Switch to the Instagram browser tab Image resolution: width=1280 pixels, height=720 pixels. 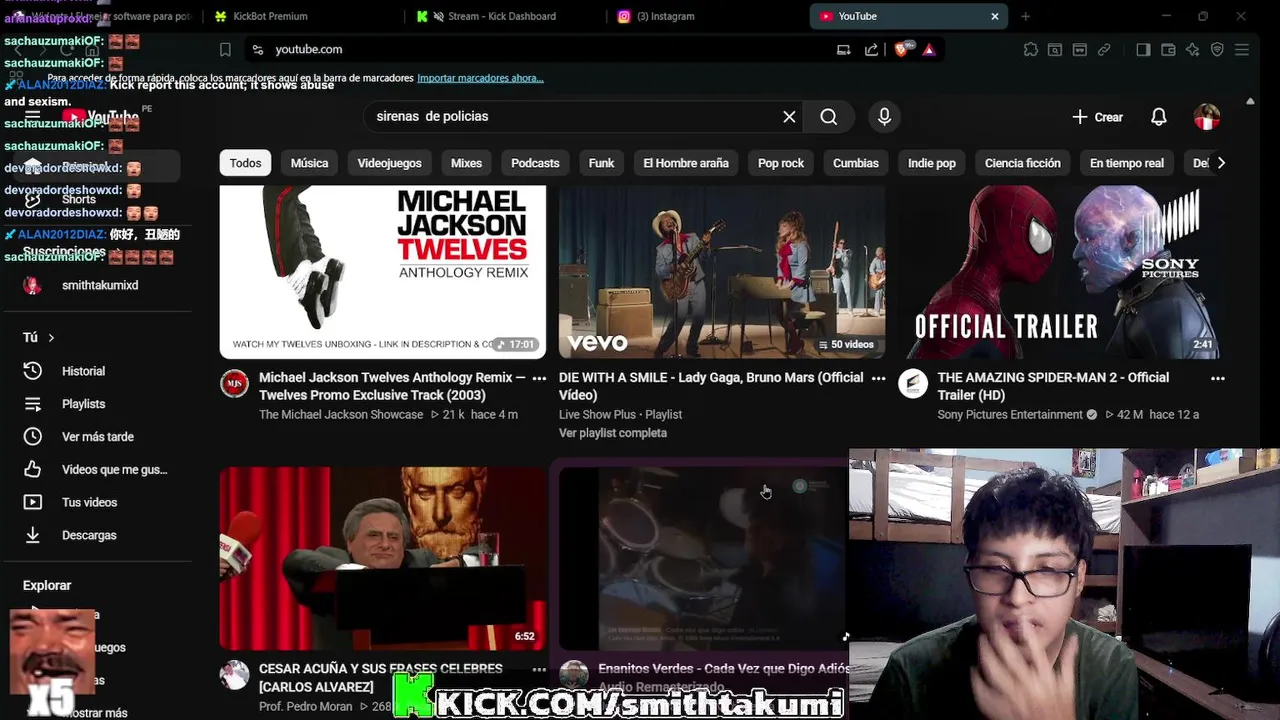coord(705,16)
